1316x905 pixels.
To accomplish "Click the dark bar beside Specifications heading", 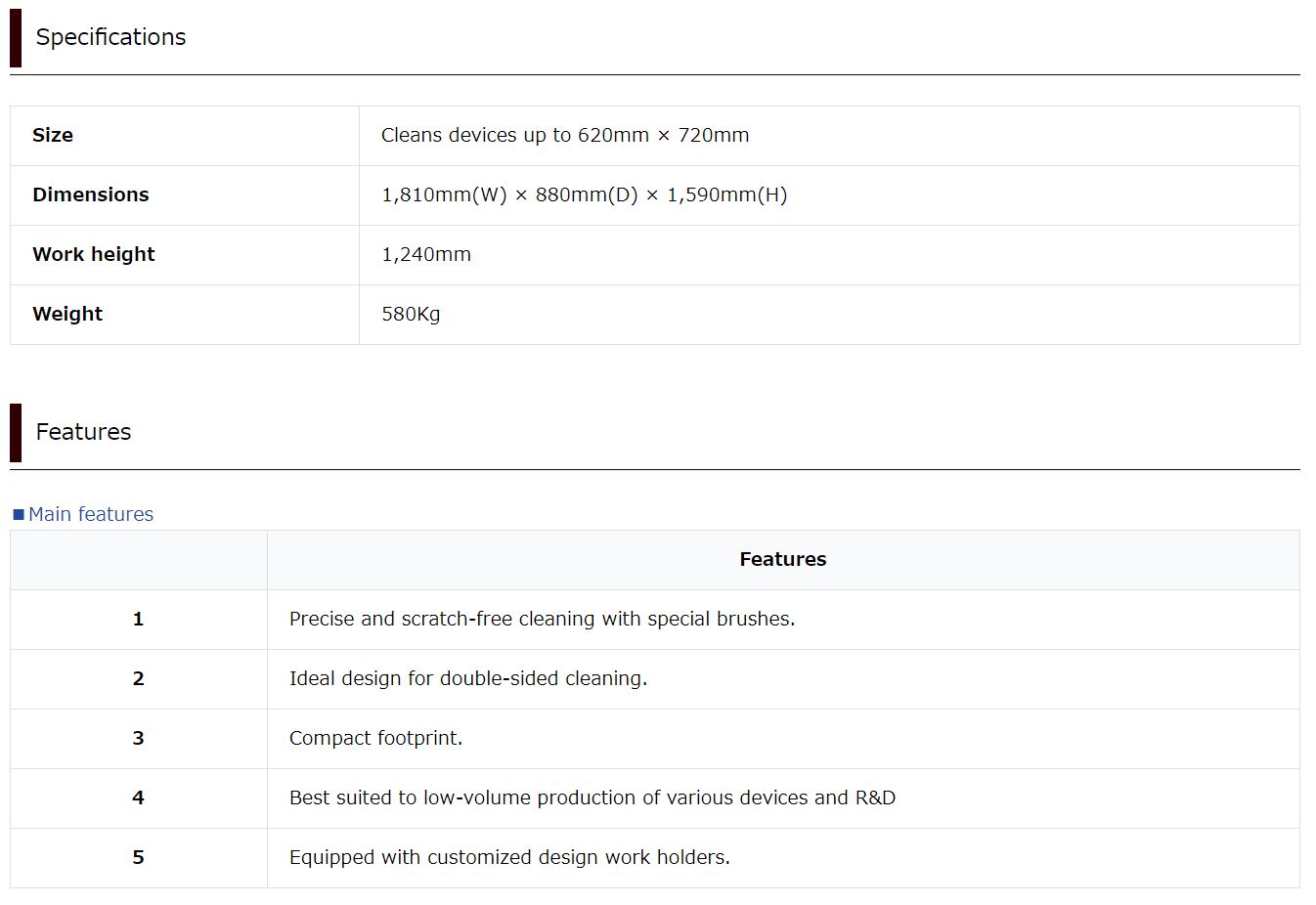I will [x=16, y=38].
